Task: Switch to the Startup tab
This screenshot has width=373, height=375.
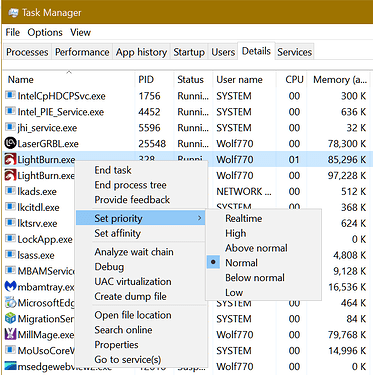Action: pos(189,52)
